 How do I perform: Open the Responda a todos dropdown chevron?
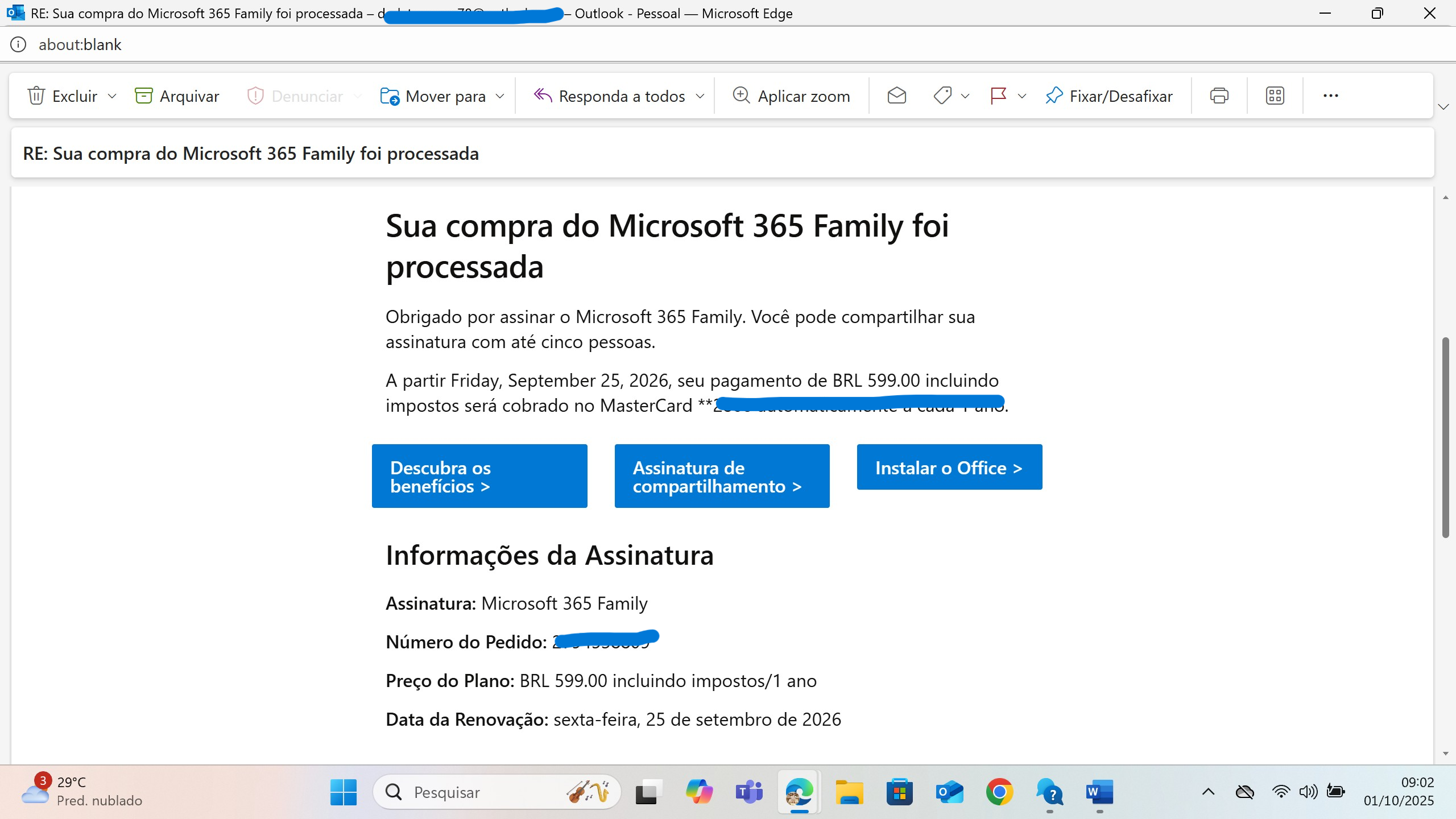click(700, 96)
